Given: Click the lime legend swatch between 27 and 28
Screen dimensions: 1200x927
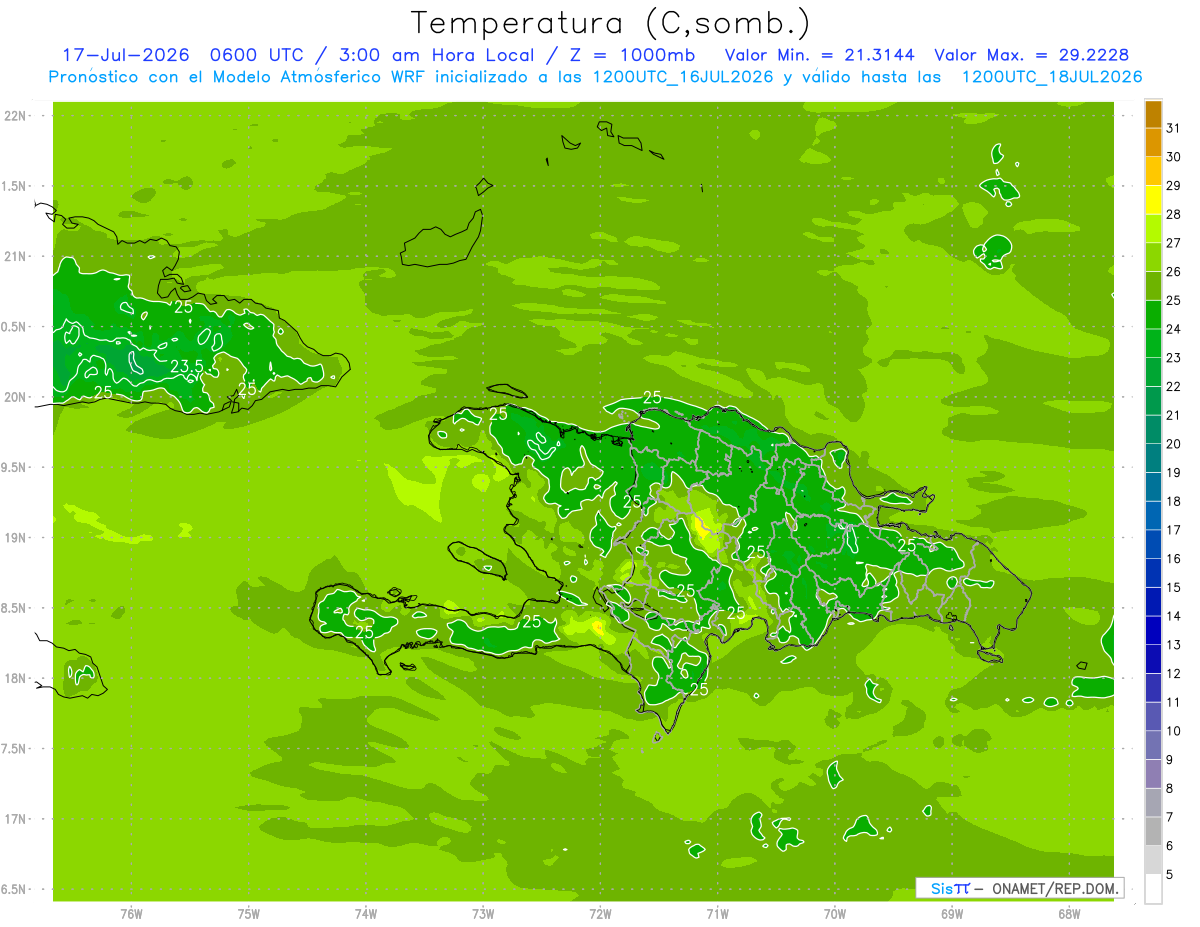Looking at the screenshot, I should [1153, 229].
